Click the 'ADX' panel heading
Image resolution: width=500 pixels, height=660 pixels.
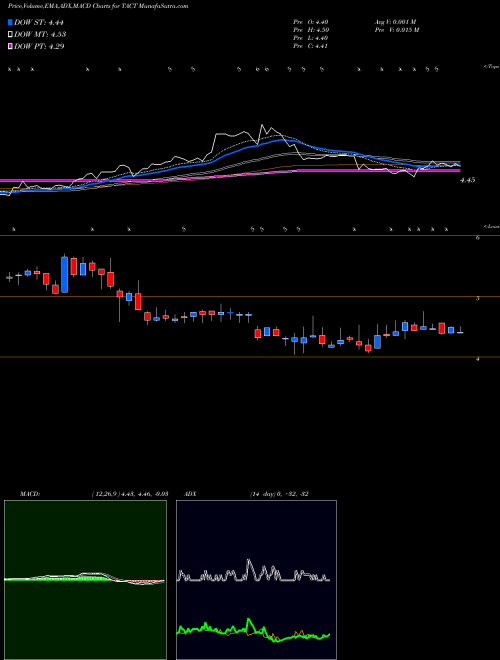tap(190, 494)
